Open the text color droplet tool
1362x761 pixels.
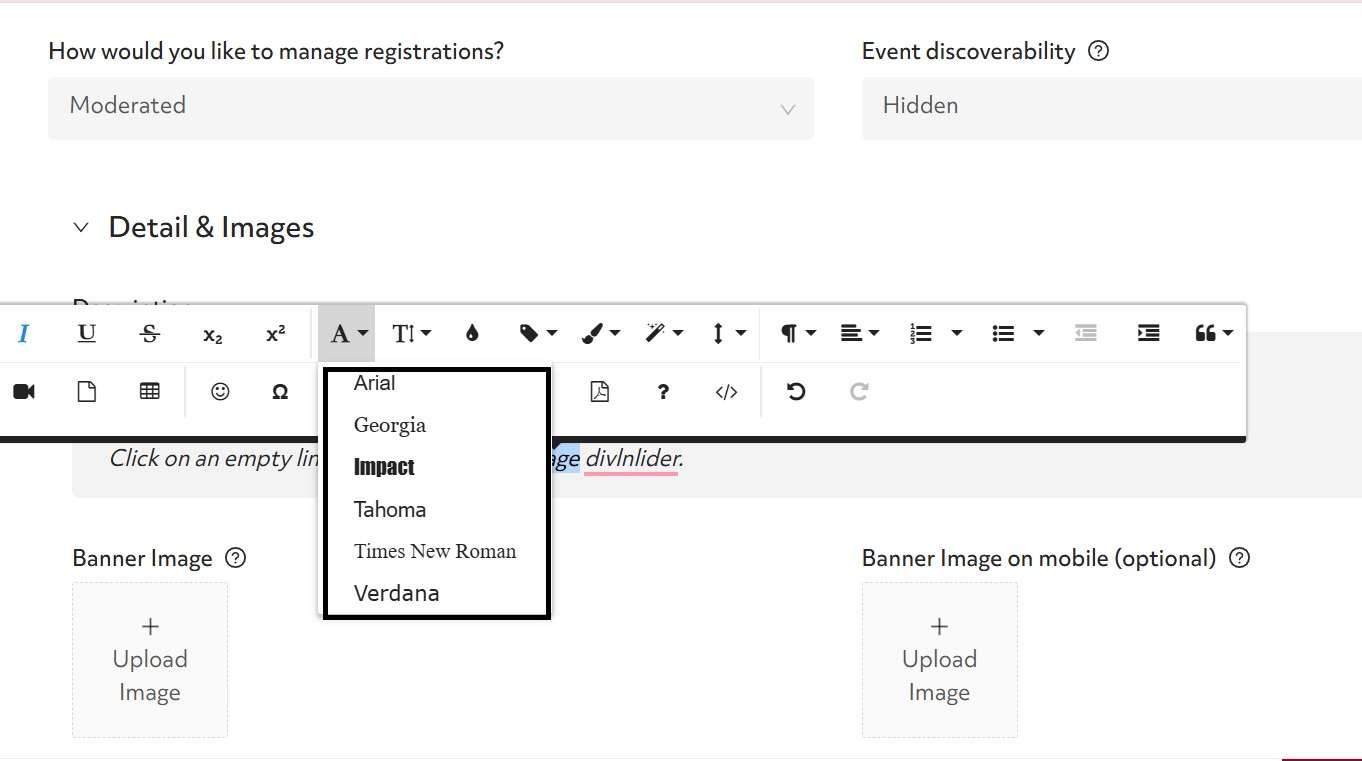(x=472, y=333)
